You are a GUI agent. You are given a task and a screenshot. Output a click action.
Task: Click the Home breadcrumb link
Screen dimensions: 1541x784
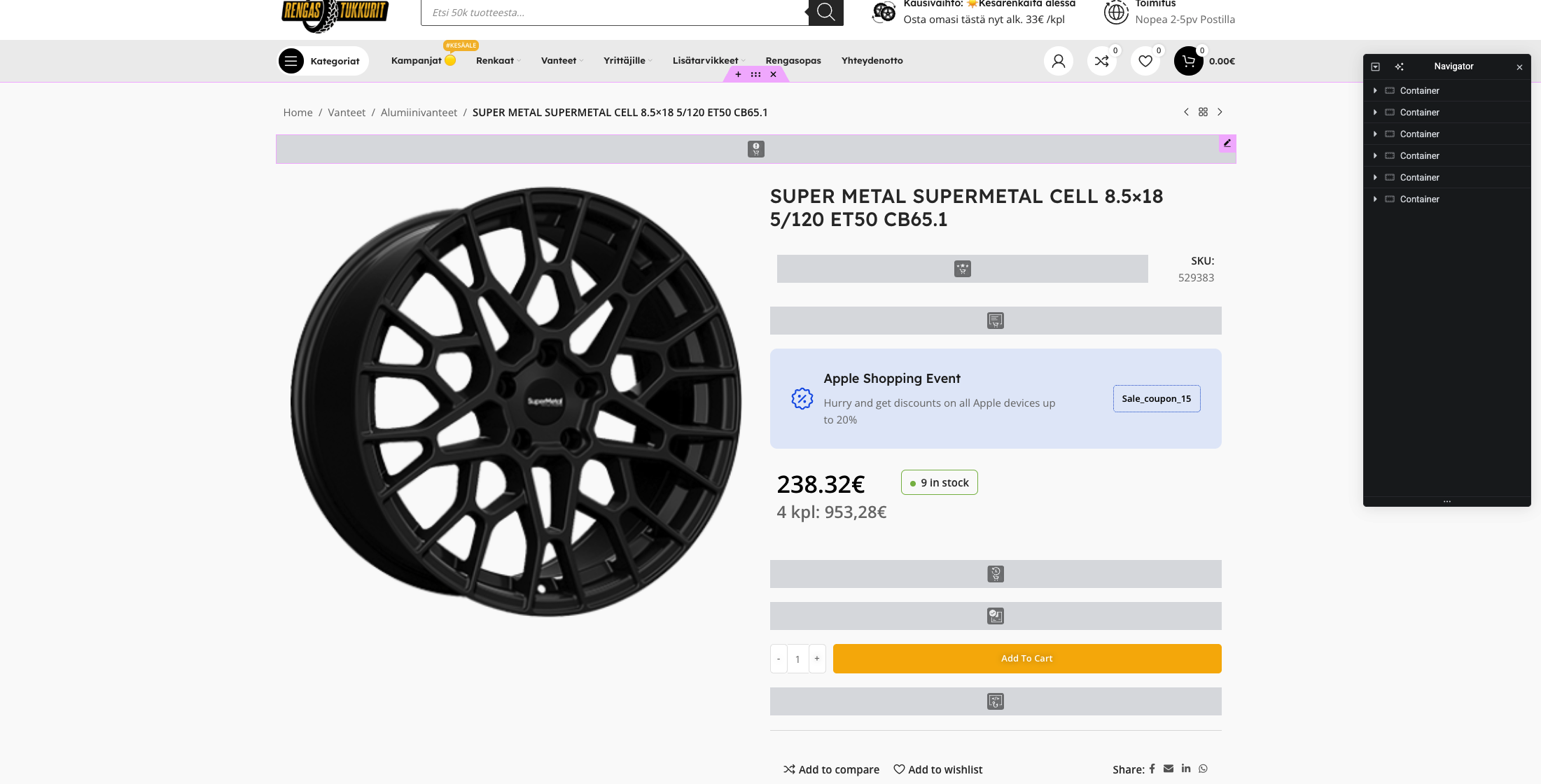(298, 113)
